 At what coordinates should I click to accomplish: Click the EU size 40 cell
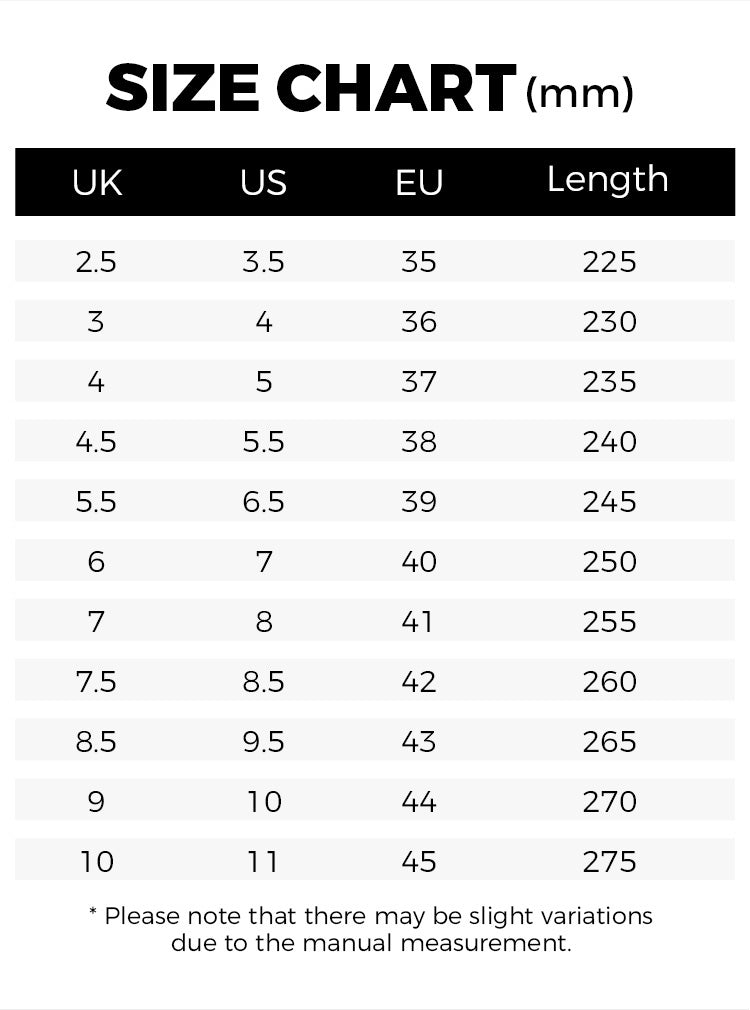tap(419, 562)
